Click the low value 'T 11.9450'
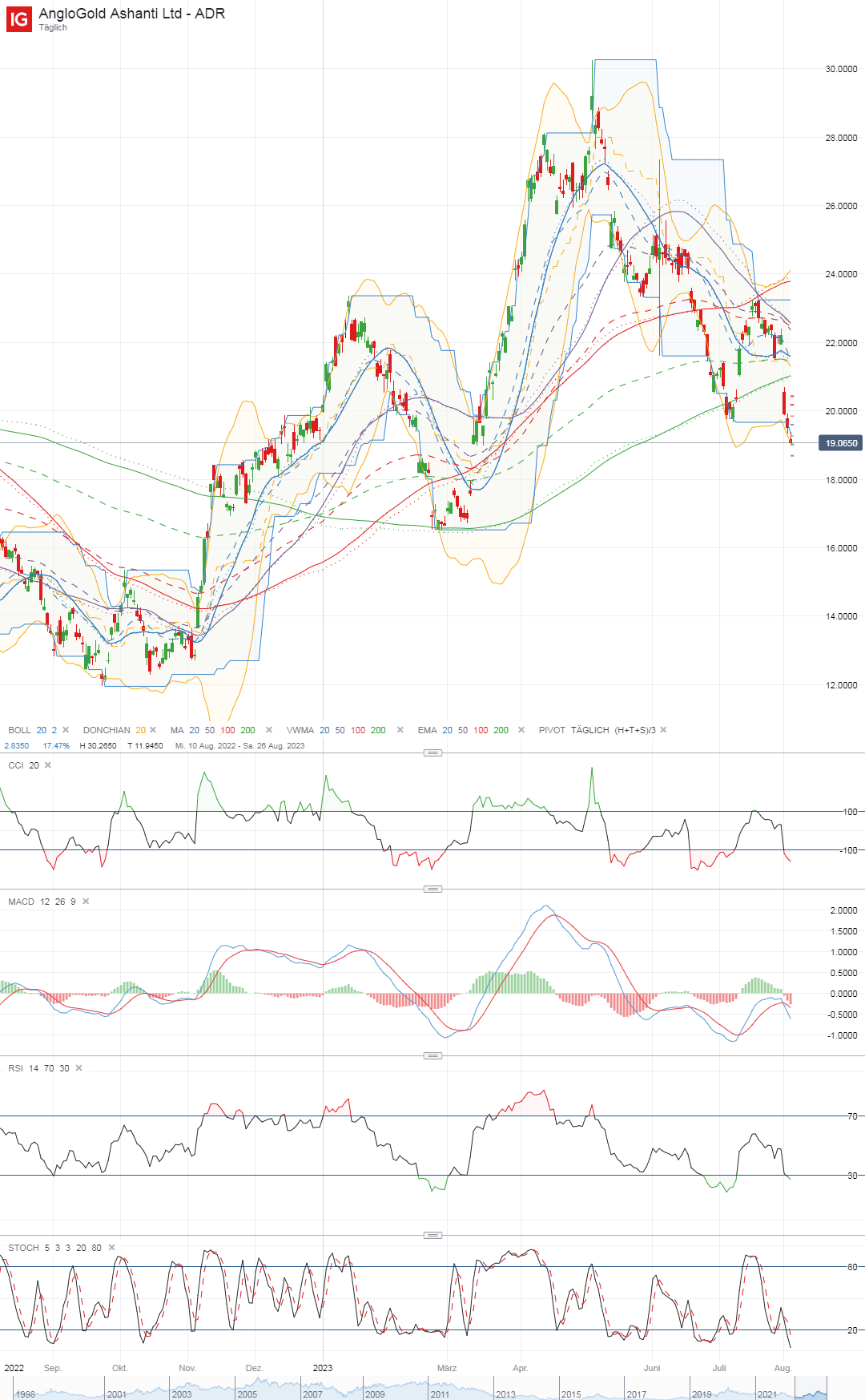This screenshot has height=1400, width=865. 145,746
